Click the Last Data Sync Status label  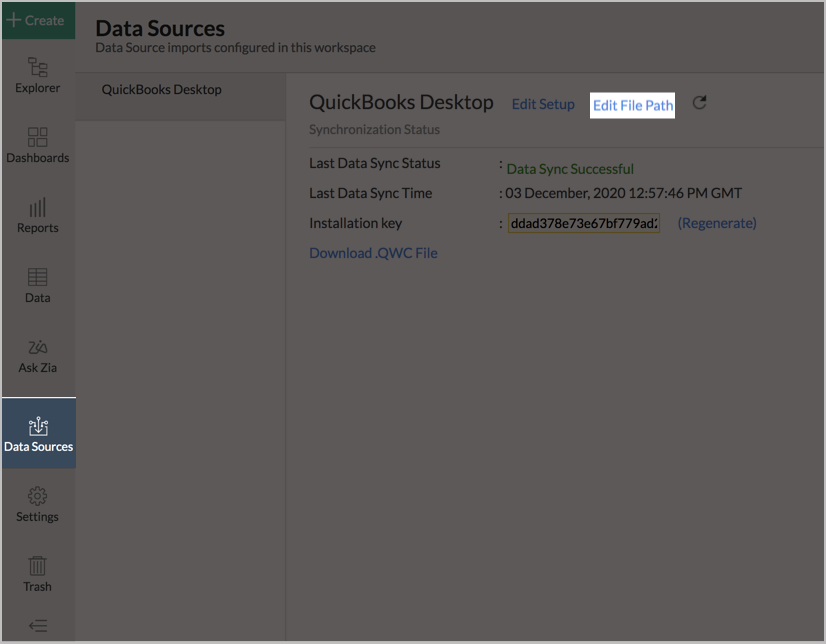click(375, 163)
